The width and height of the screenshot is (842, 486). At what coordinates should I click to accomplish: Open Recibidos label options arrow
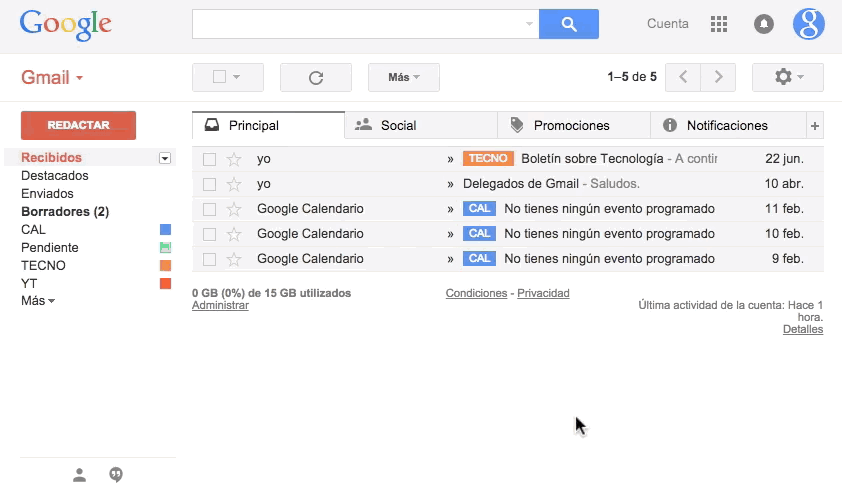coord(165,158)
